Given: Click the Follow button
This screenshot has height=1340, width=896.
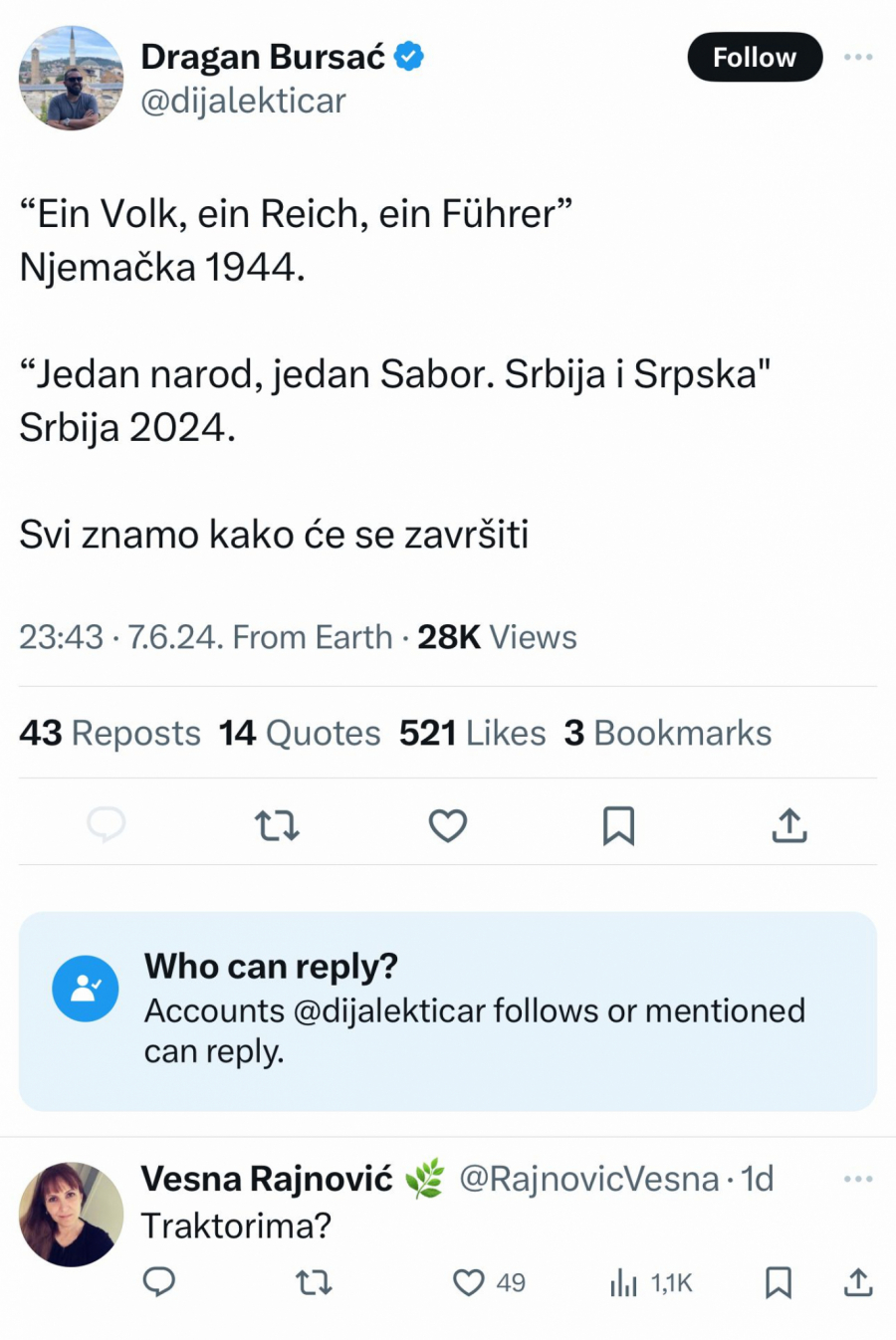Looking at the screenshot, I should [755, 58].
